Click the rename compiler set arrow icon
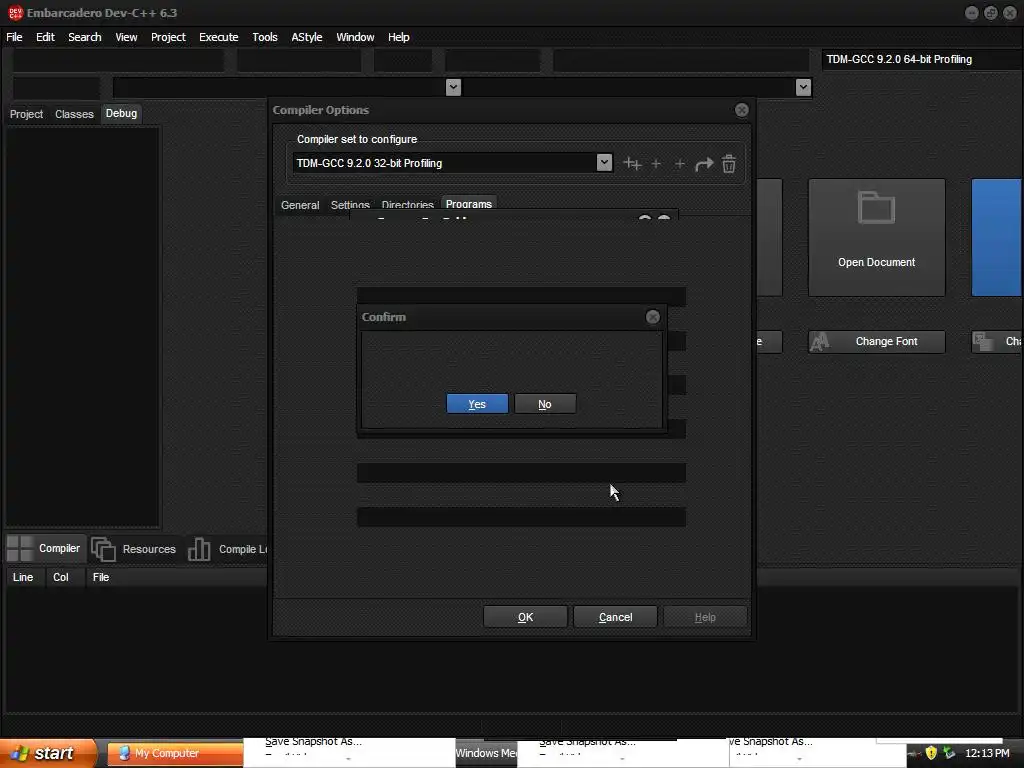The height and width of the screenshot is (768, 1024). coord(704,163)
